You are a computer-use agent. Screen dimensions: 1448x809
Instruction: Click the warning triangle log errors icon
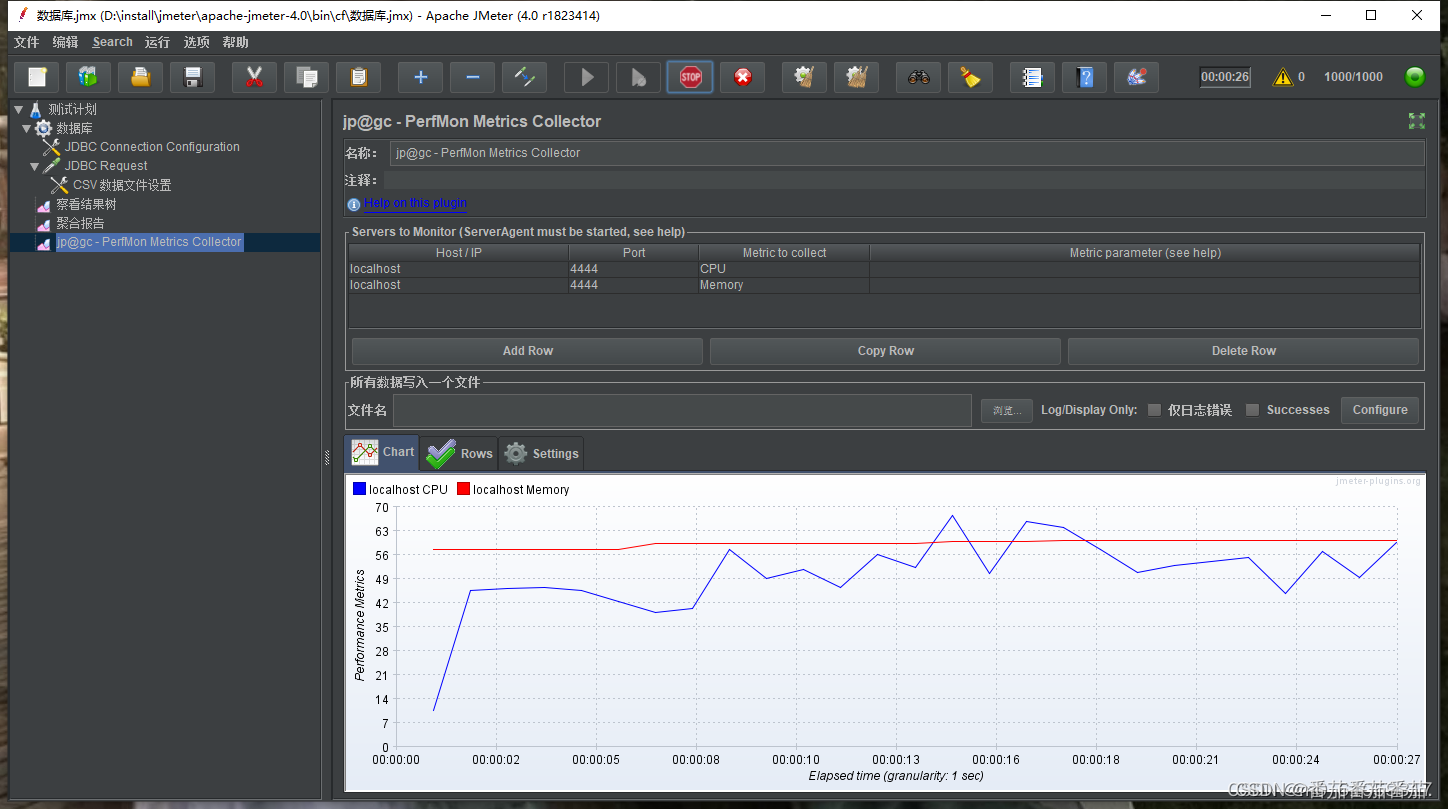[x=1283, y=77]
